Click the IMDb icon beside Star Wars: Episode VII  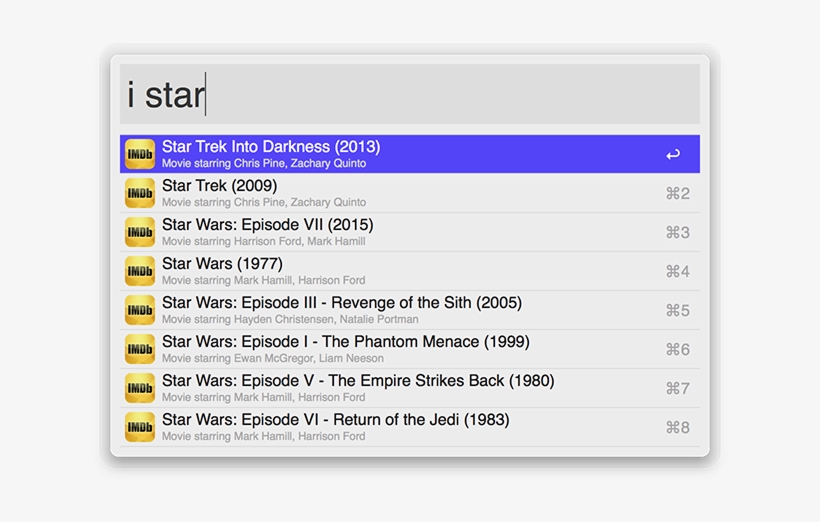pyautogui.click(x=140, y=232)
